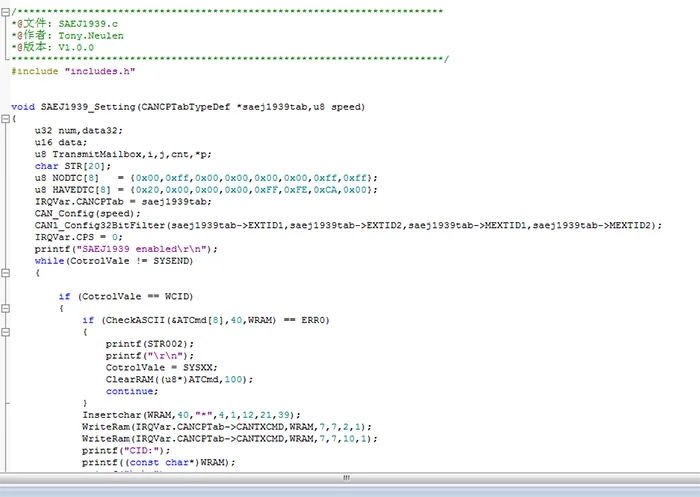This screenshot has width=700, height=497.
Task: Collapse the header comment block fold marker
Action: pyautogui.click(x=5, y=12)
